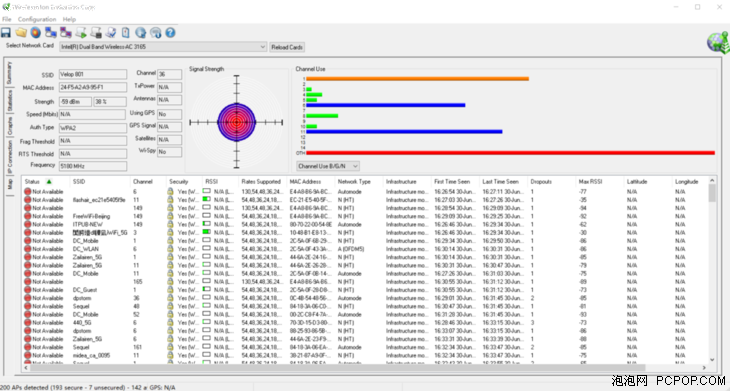Click the stop-scan toolbar icon

(x=96, y=33)
